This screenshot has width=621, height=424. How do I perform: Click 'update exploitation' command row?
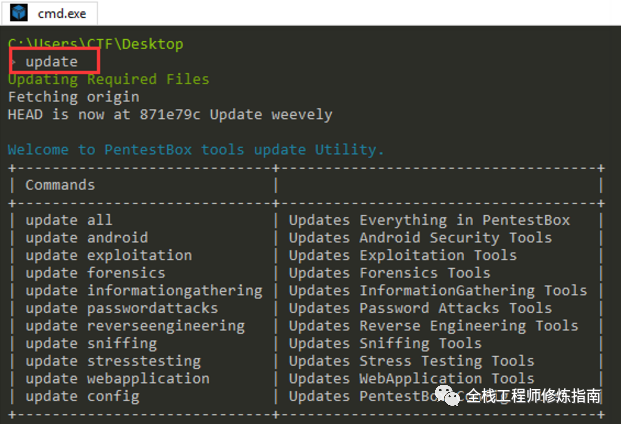tap(109, 255)
